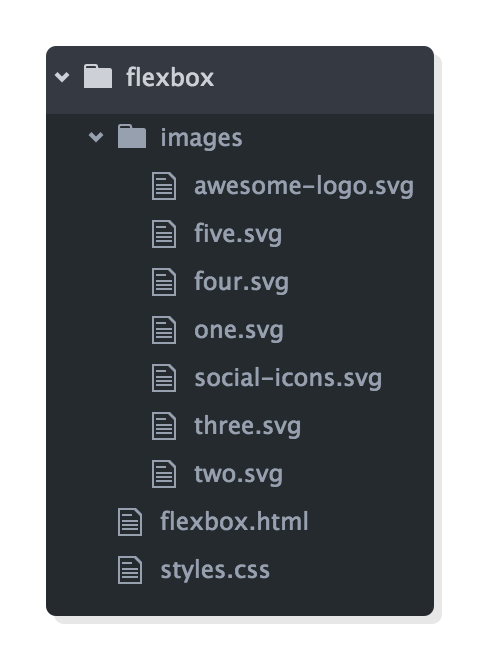Click file icon next to one.svg
480x662 pixels.
164,330
